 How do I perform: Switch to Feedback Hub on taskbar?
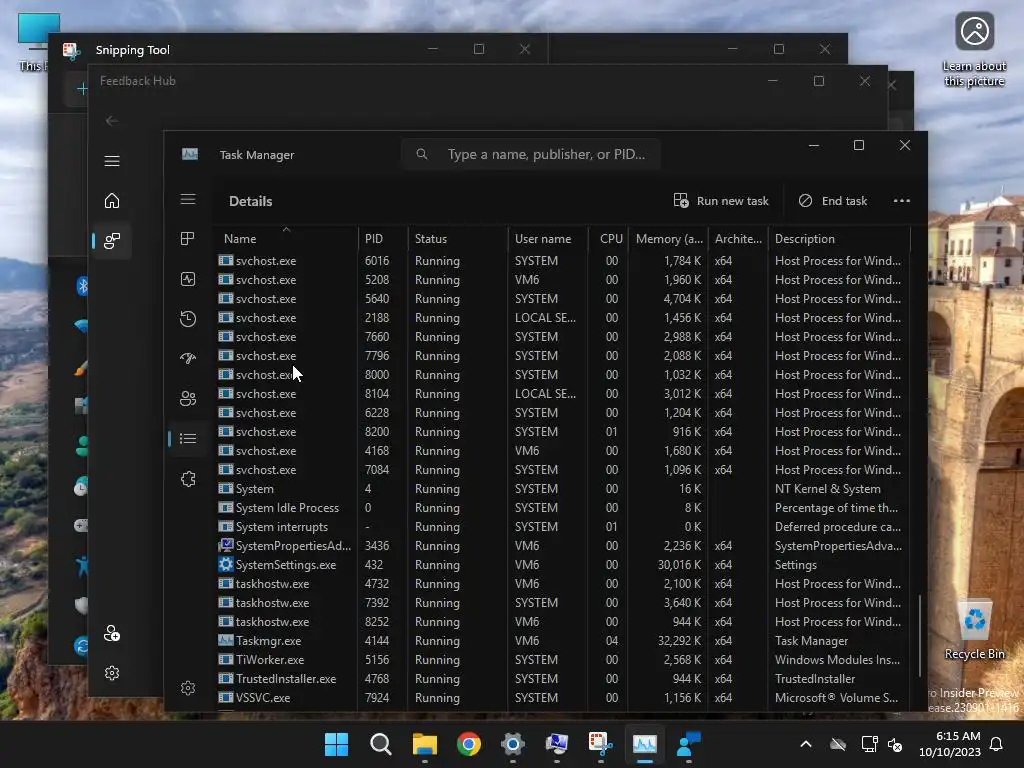coord(688,744)
